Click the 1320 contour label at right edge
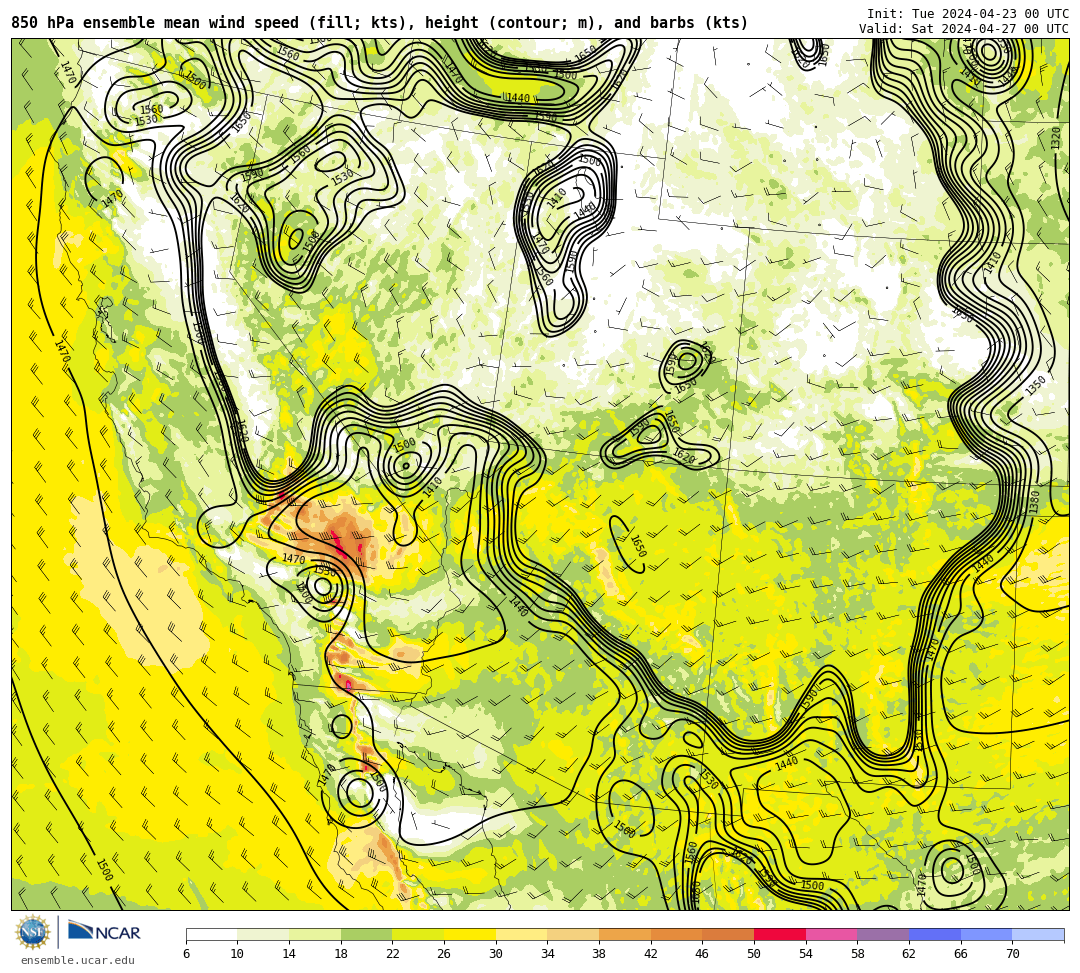 pos(1057,138)
